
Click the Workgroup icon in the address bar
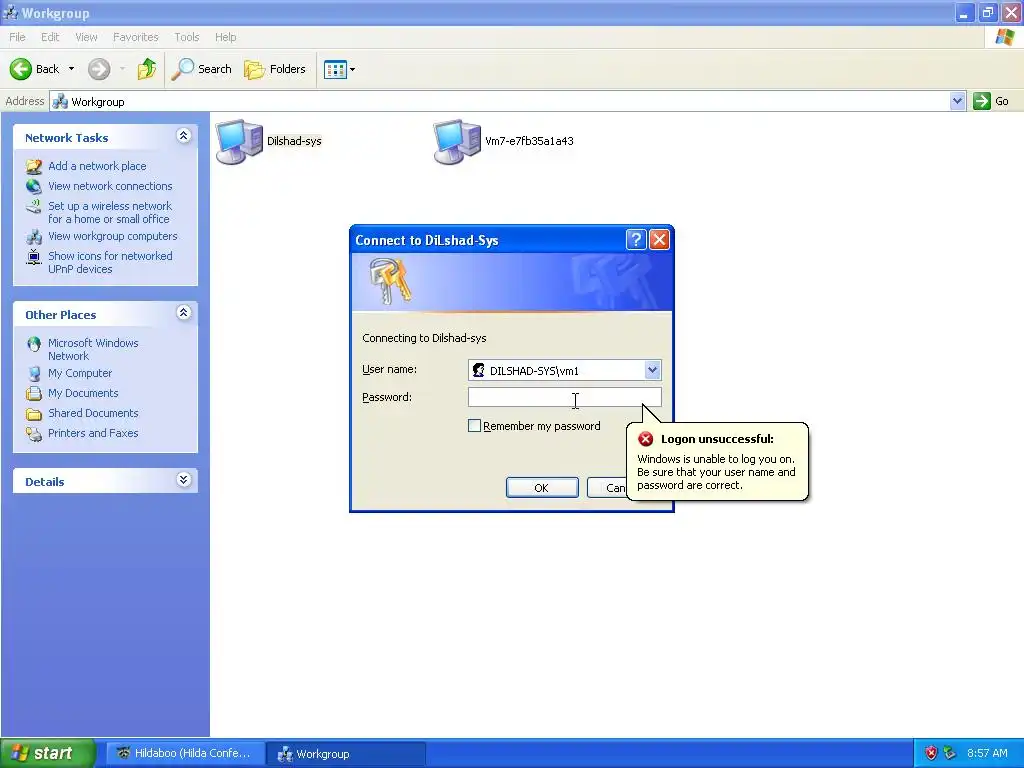pyautogui.click(x=60, y=102)
